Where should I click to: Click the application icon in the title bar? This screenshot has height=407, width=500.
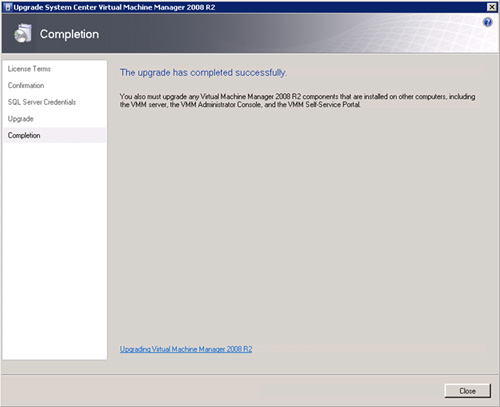(8, 7)
